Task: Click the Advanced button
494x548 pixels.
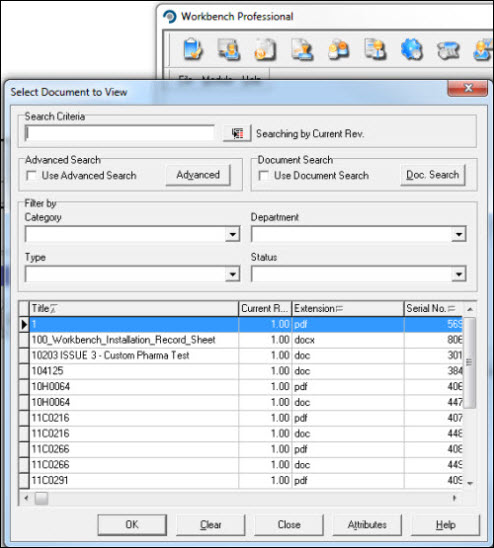Action: [x=198, y=175]
